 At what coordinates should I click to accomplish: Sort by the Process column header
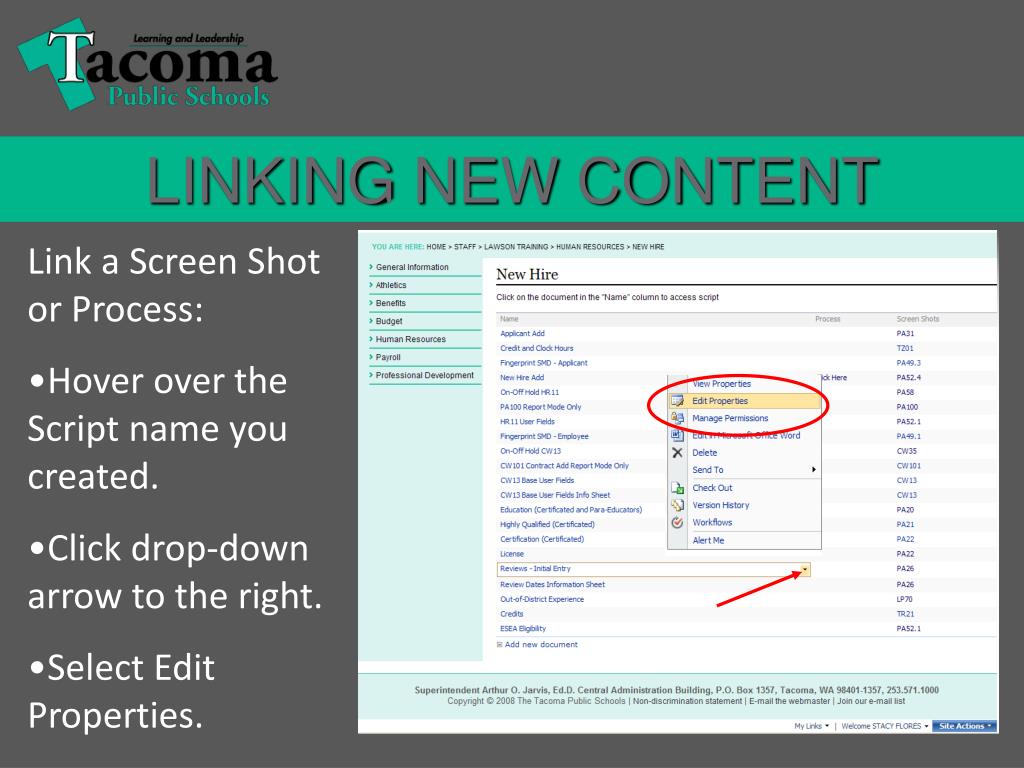(x=827, y=319)
